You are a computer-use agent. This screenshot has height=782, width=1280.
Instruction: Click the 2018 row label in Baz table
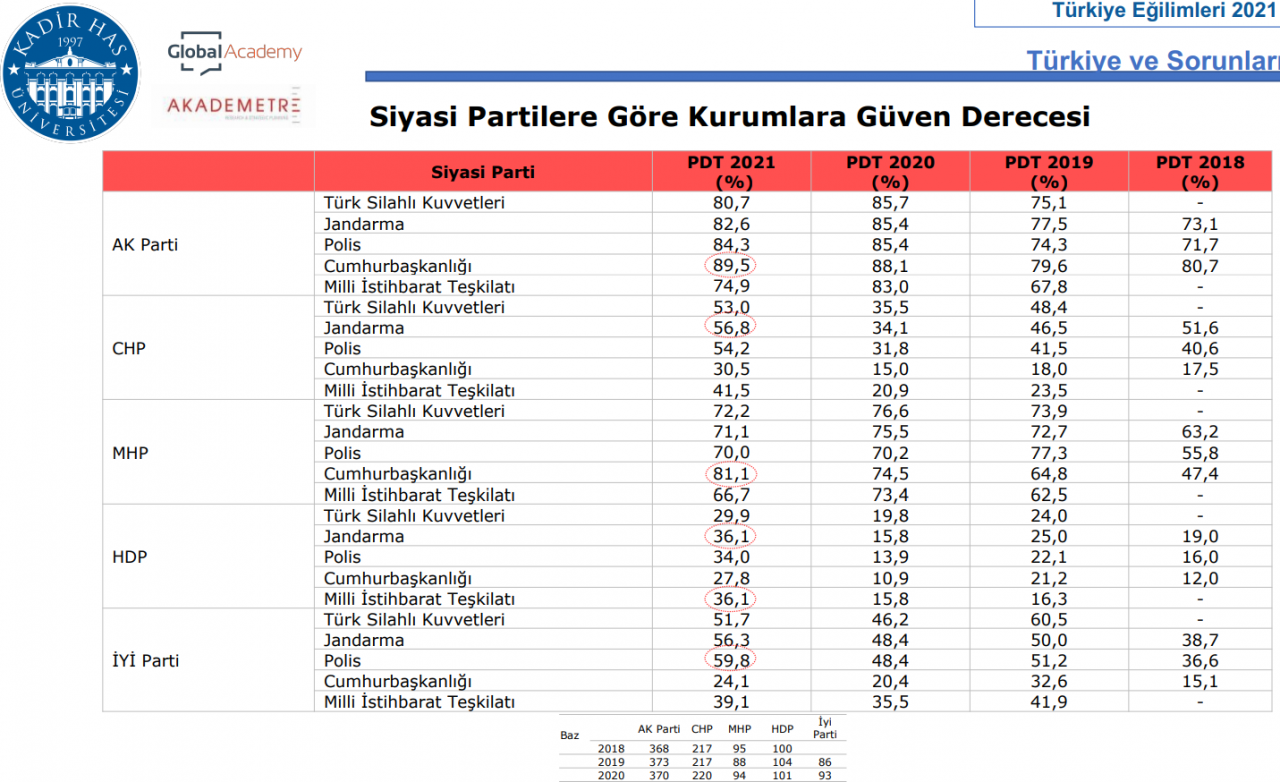[x=609, y=748]
